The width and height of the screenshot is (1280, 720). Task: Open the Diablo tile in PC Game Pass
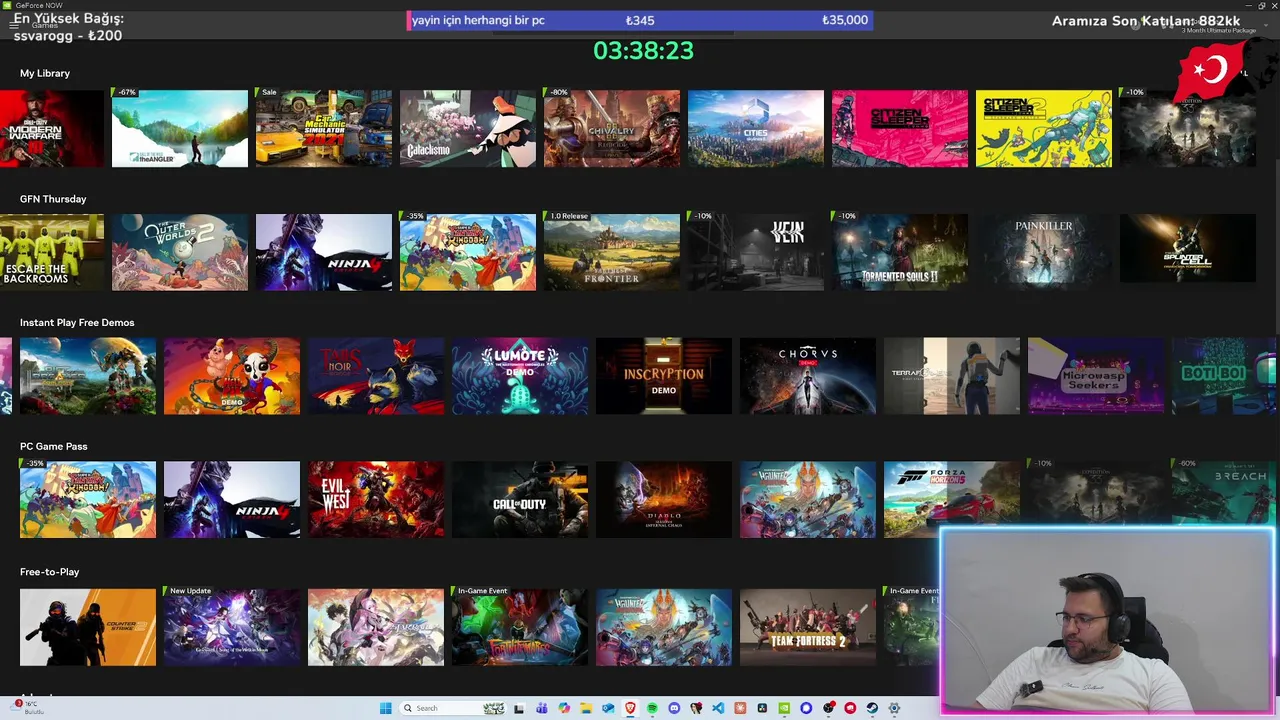(664, 500)
